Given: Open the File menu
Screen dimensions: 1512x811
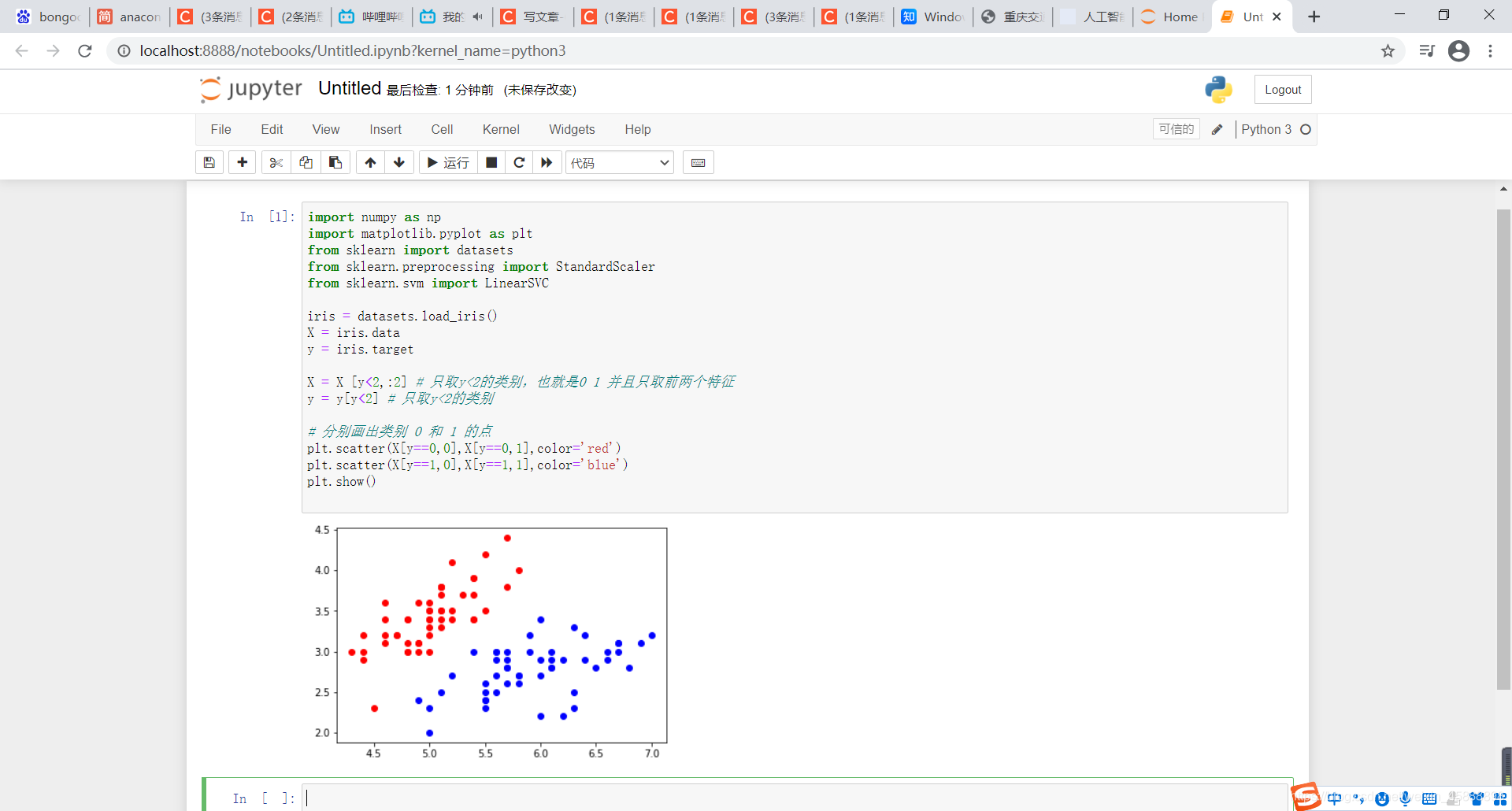Looking at the screenshot, I should click(x=220, y=129).
